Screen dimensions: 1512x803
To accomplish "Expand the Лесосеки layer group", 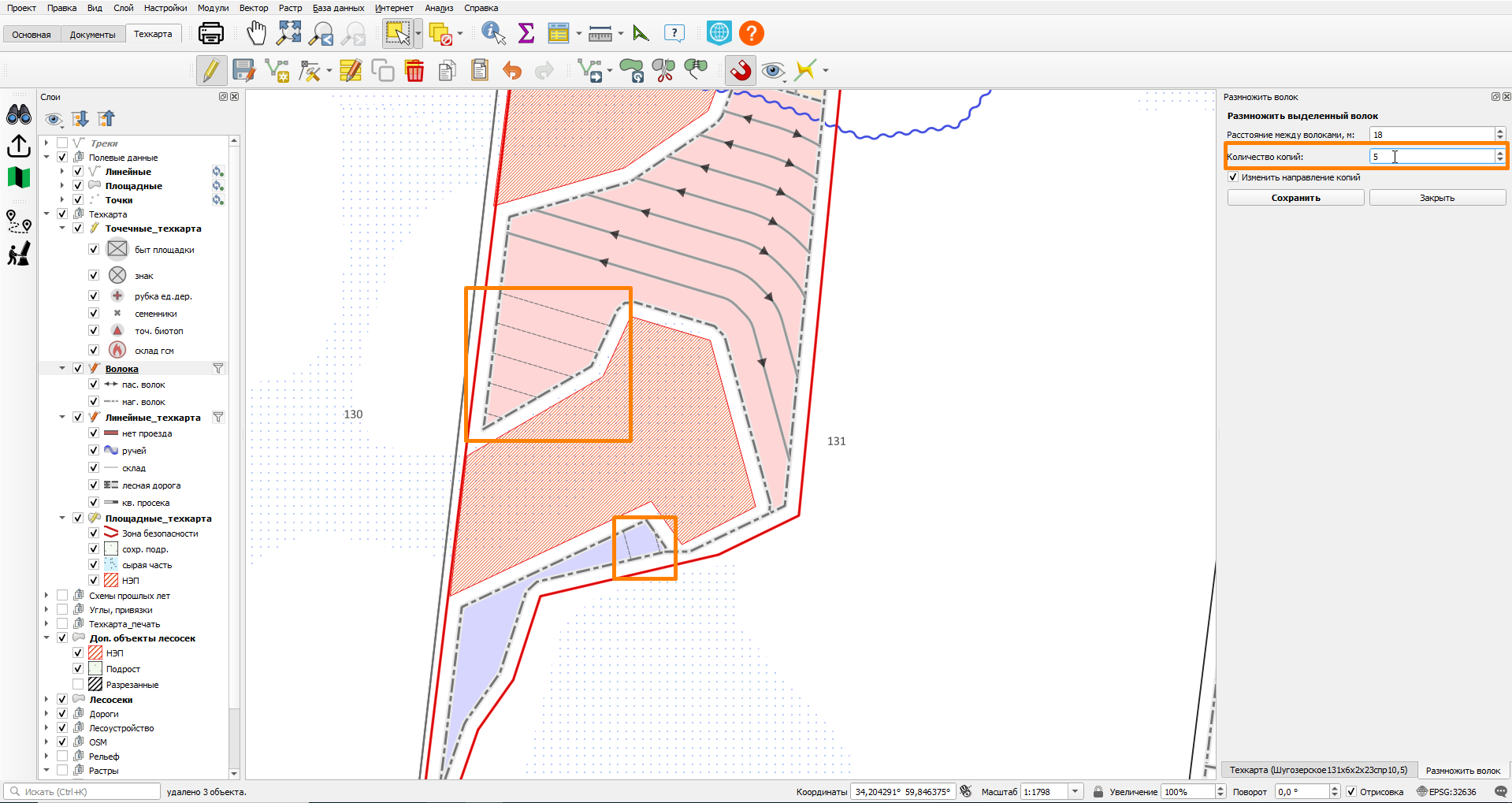I will tap(46, 699).
